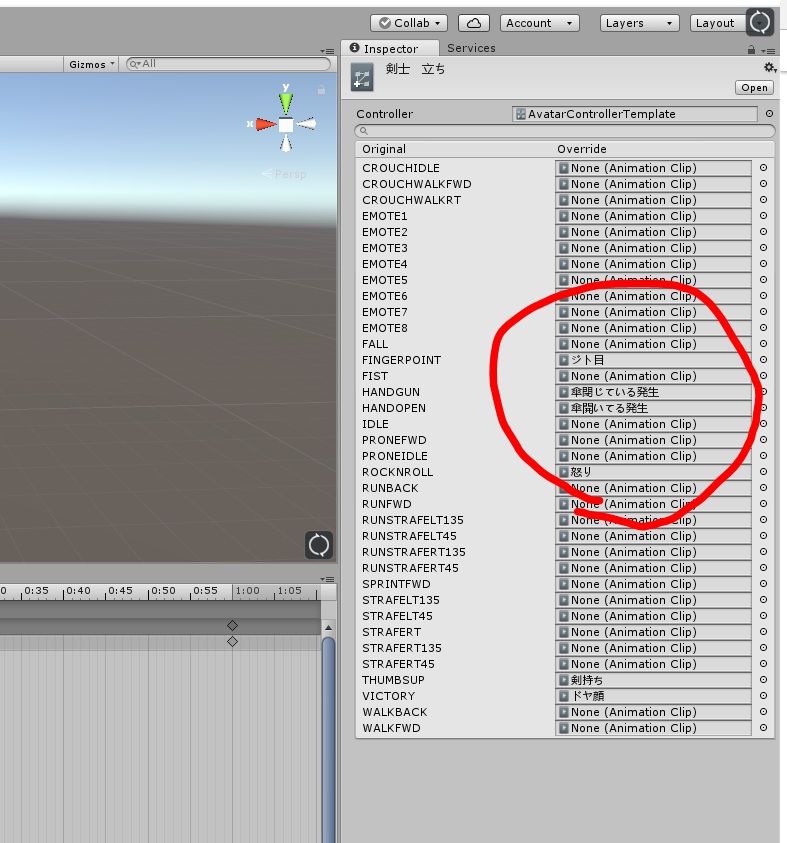Click the green Y axis cone on gizmo
787x843 pixels.
click(x=286, y=102)
